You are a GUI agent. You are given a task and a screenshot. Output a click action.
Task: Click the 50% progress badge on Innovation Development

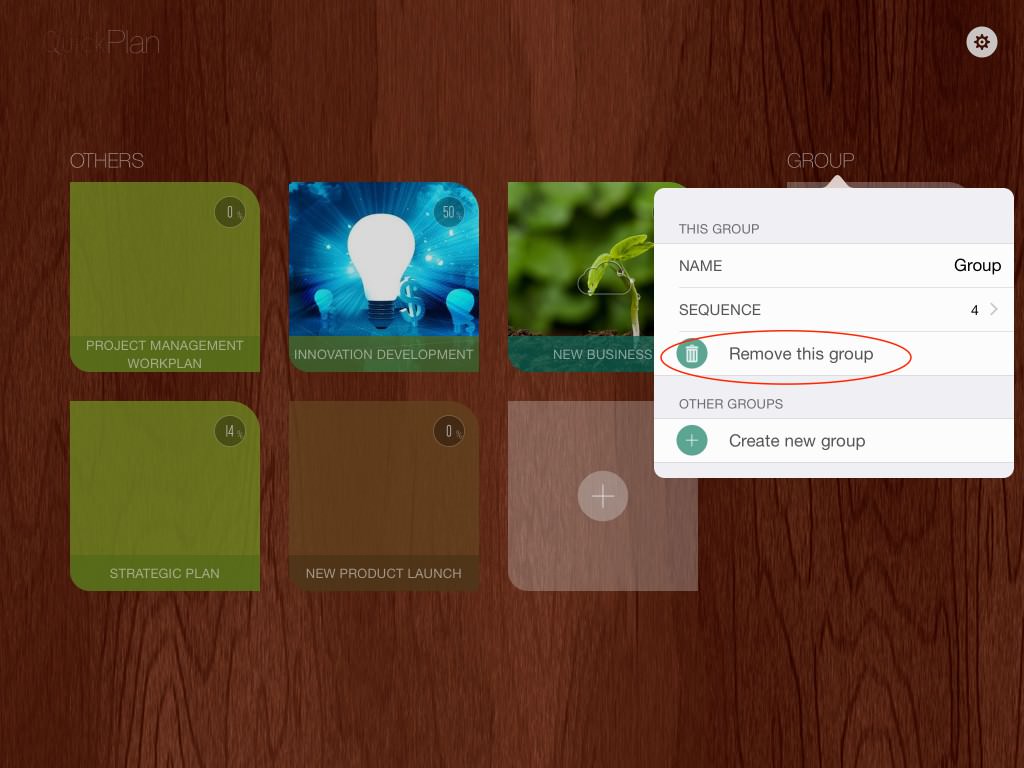(449, 212)
